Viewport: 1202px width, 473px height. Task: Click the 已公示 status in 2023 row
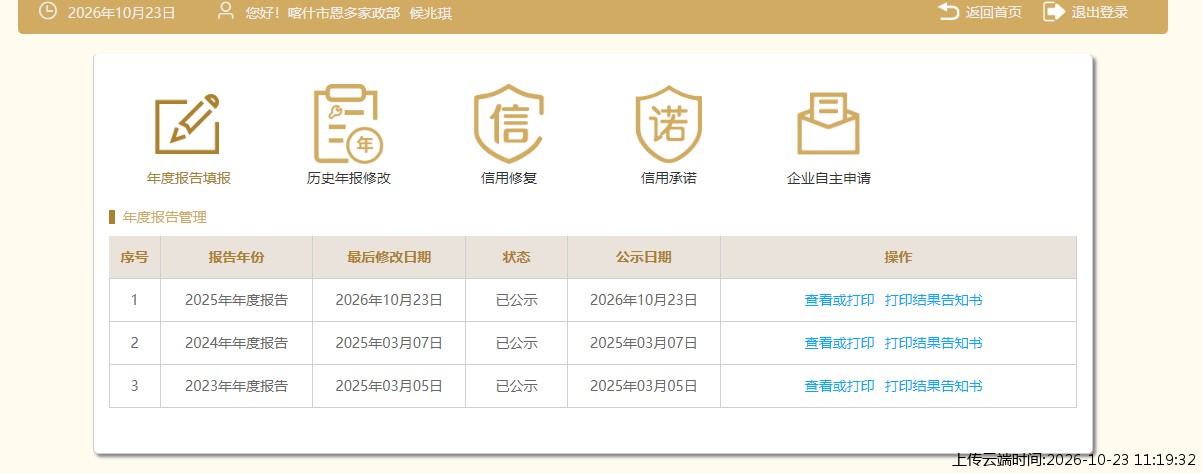(x=516, y=386)
